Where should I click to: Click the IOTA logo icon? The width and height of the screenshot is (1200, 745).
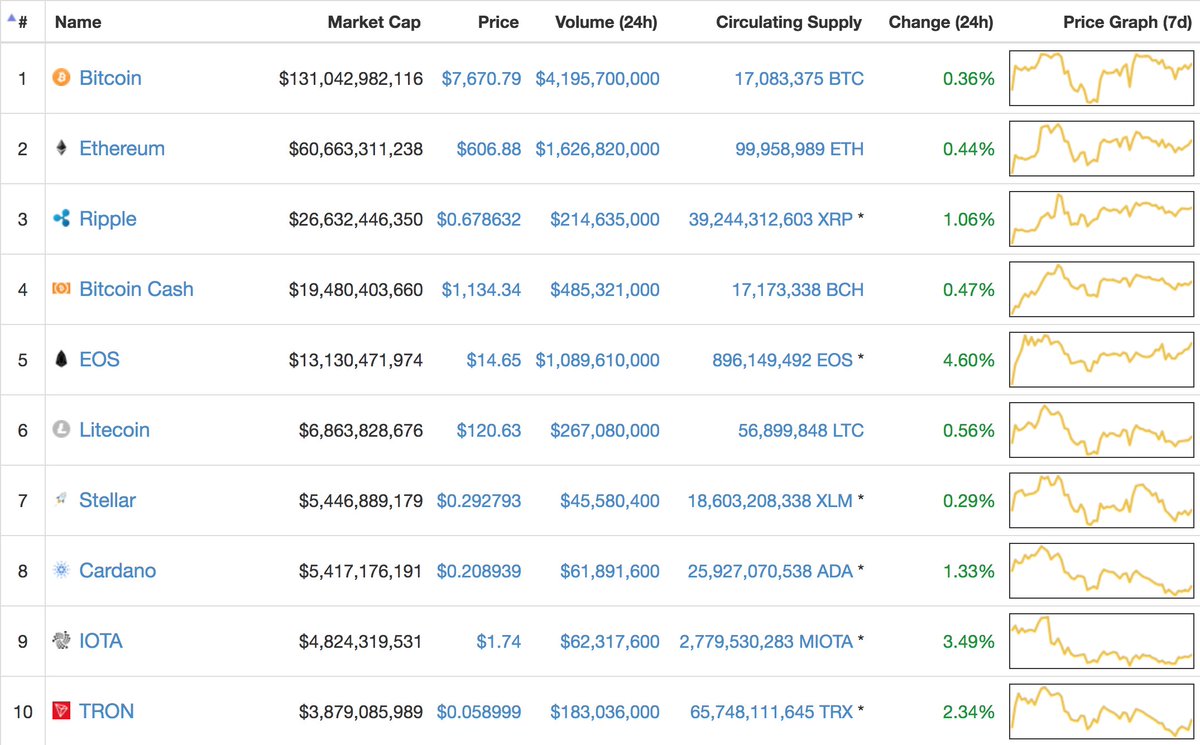click(x=62, y=641)
